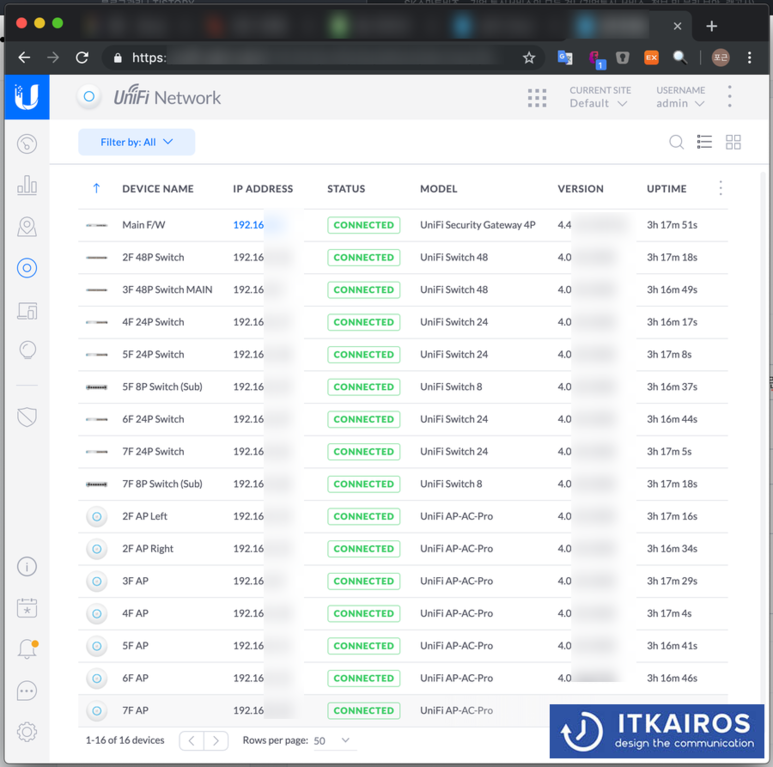
Task: Switch to the grid view icon
Action: [733, 142]
